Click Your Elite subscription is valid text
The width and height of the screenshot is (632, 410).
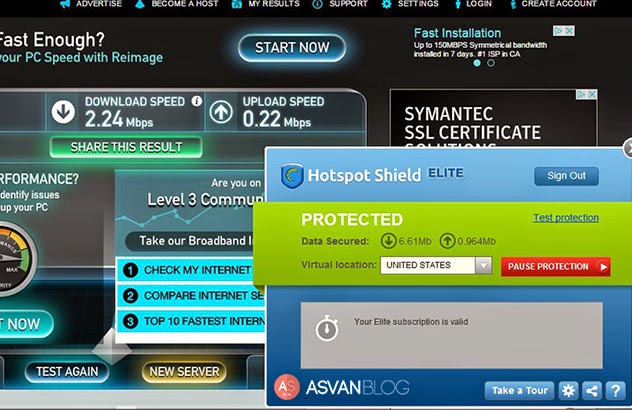click(411, 322)
